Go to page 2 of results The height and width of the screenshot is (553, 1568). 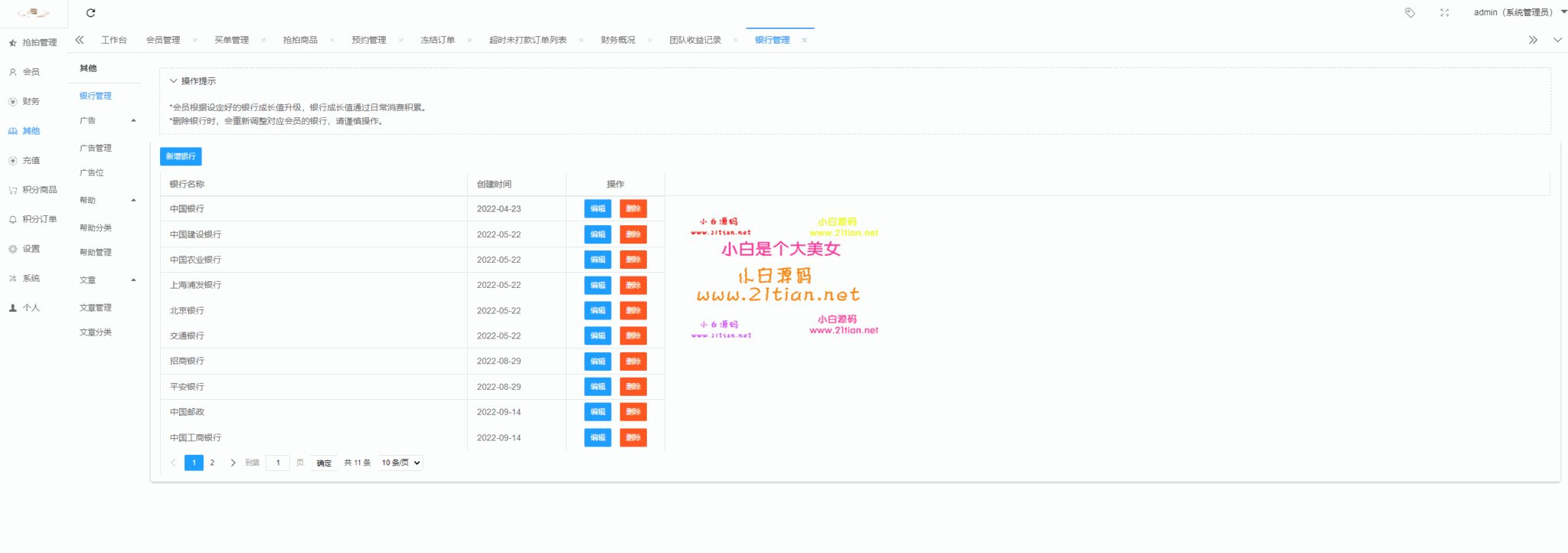[212, 463]
